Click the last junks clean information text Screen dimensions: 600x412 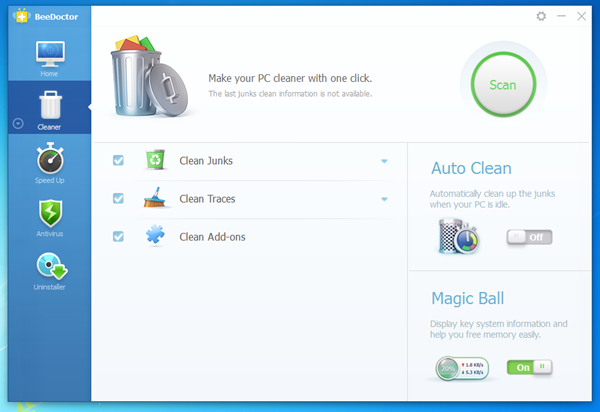tap(290, 94)
